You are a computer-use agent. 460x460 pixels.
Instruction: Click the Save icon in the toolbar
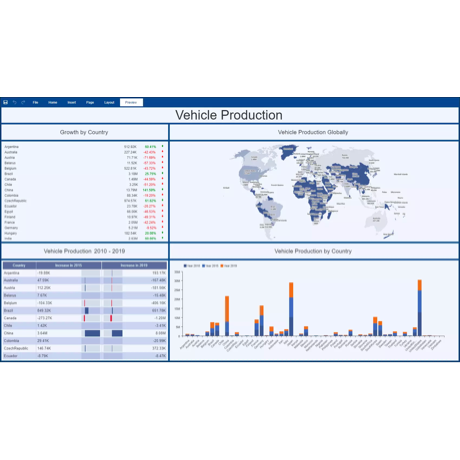pyautogui.click(x=5, y=102)
